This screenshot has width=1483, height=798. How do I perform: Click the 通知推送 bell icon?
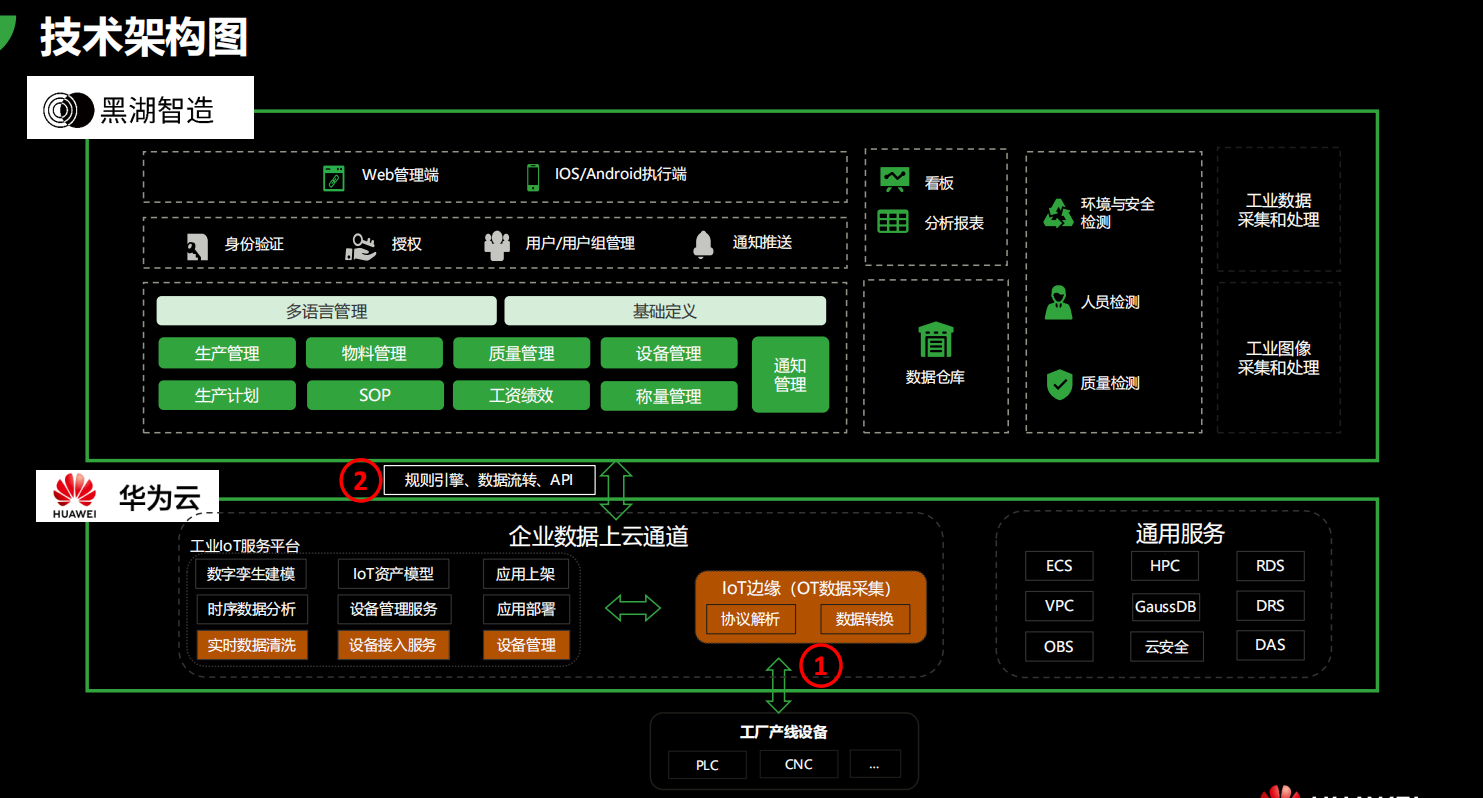point(703,243)
